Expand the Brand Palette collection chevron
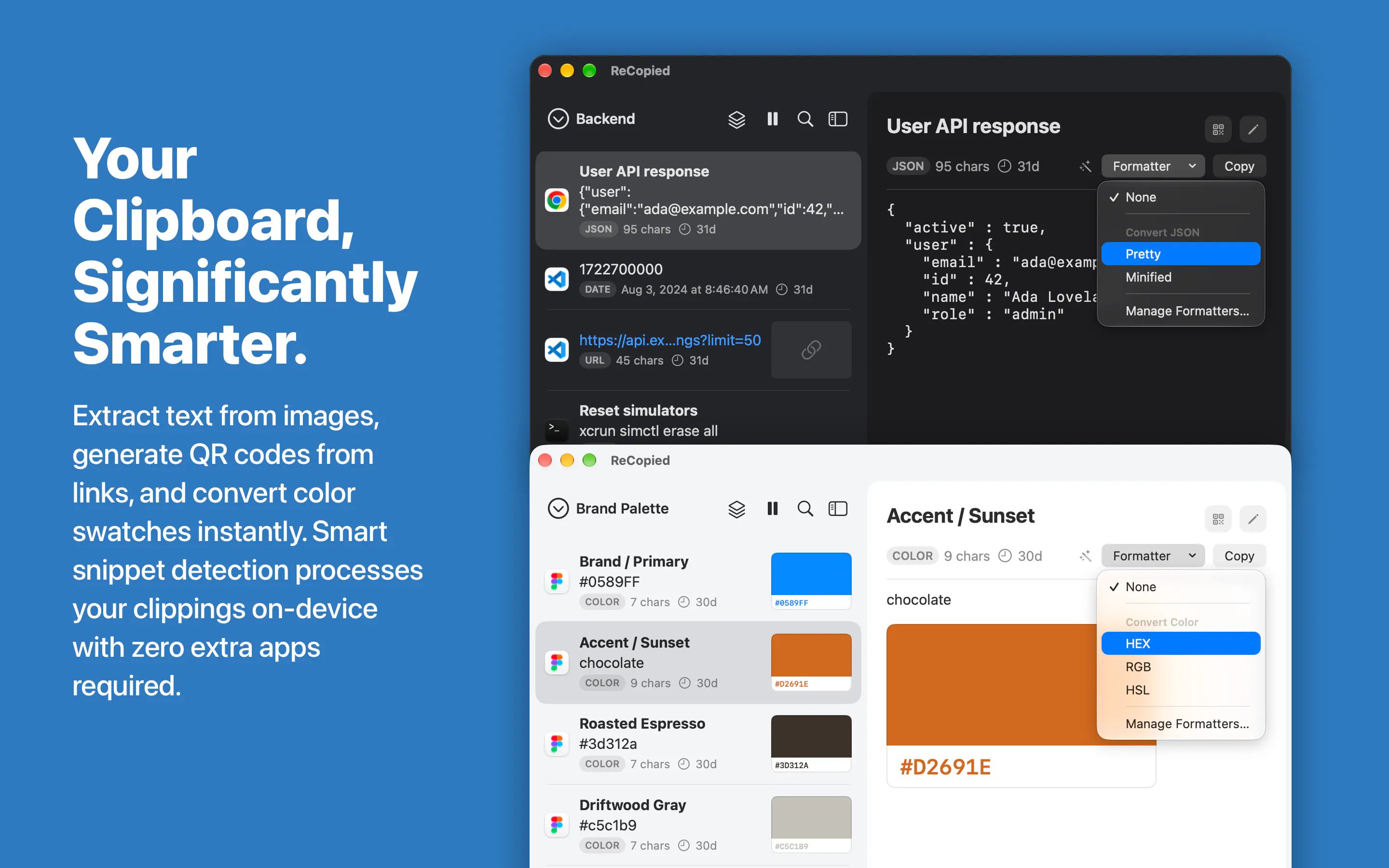 tap(558, 509)
